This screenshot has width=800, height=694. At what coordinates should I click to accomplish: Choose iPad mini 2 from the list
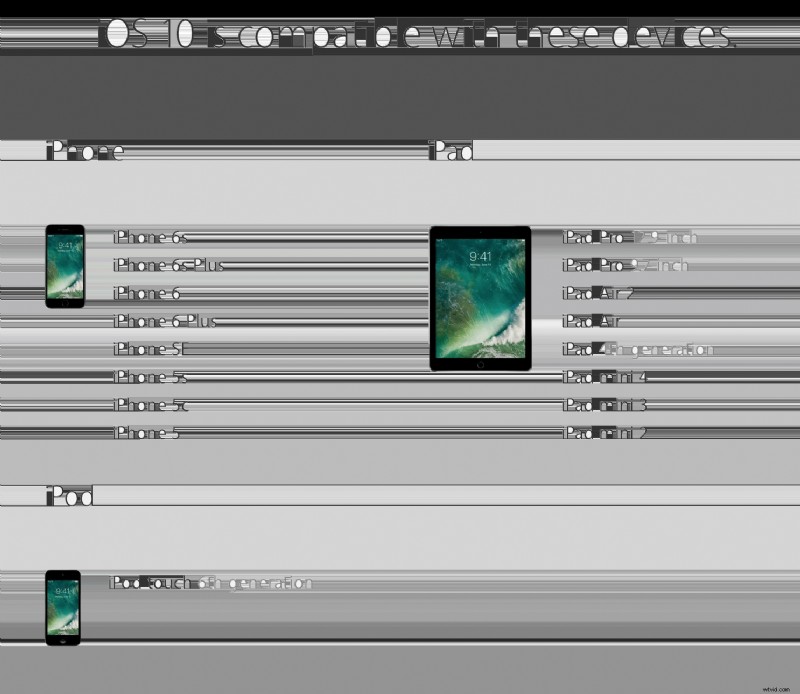tap(606, 433)
